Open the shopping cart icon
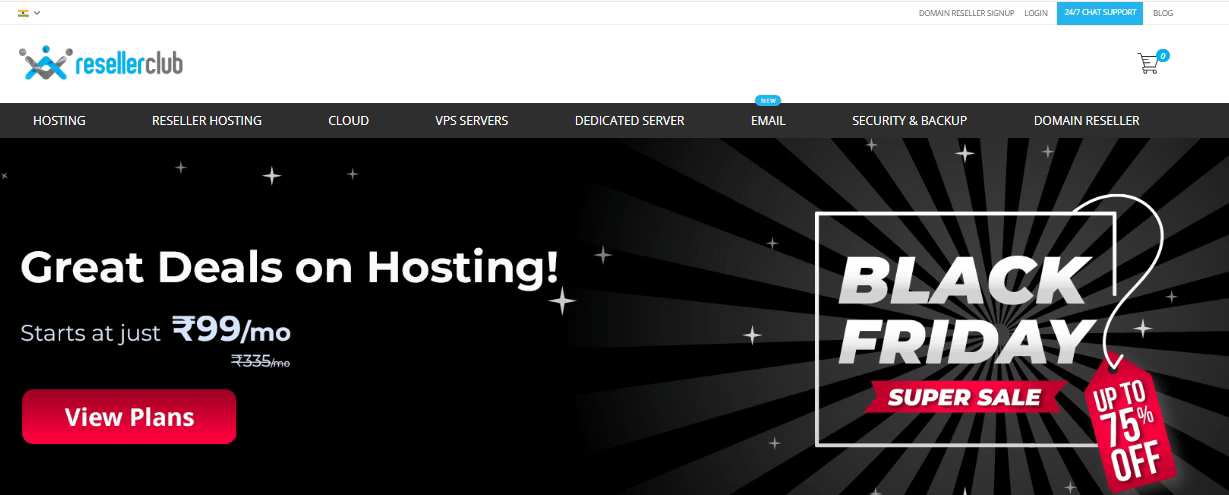This screenshot has width=1229, height=495. pyautogui.click(x=1148, y=64)
